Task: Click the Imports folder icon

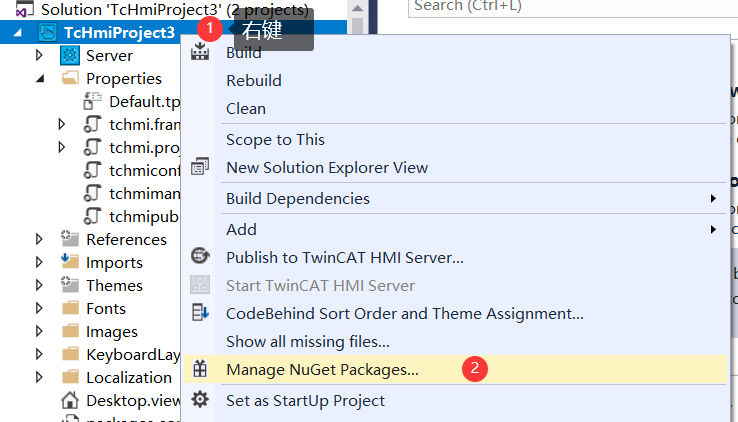Action: tap(70, 261)
